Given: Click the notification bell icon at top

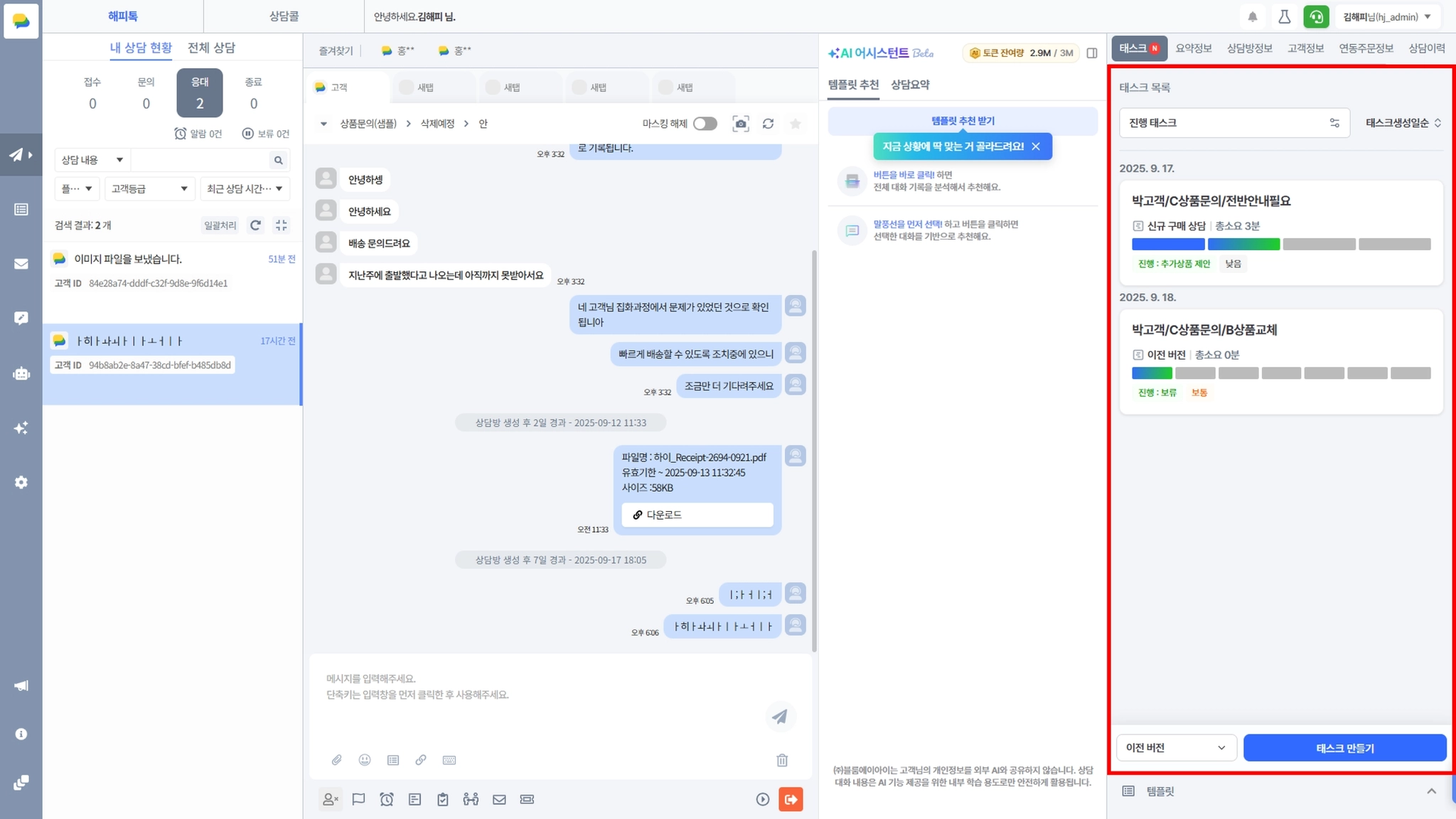Looking at the screenshot, I should click(1253, 16).
